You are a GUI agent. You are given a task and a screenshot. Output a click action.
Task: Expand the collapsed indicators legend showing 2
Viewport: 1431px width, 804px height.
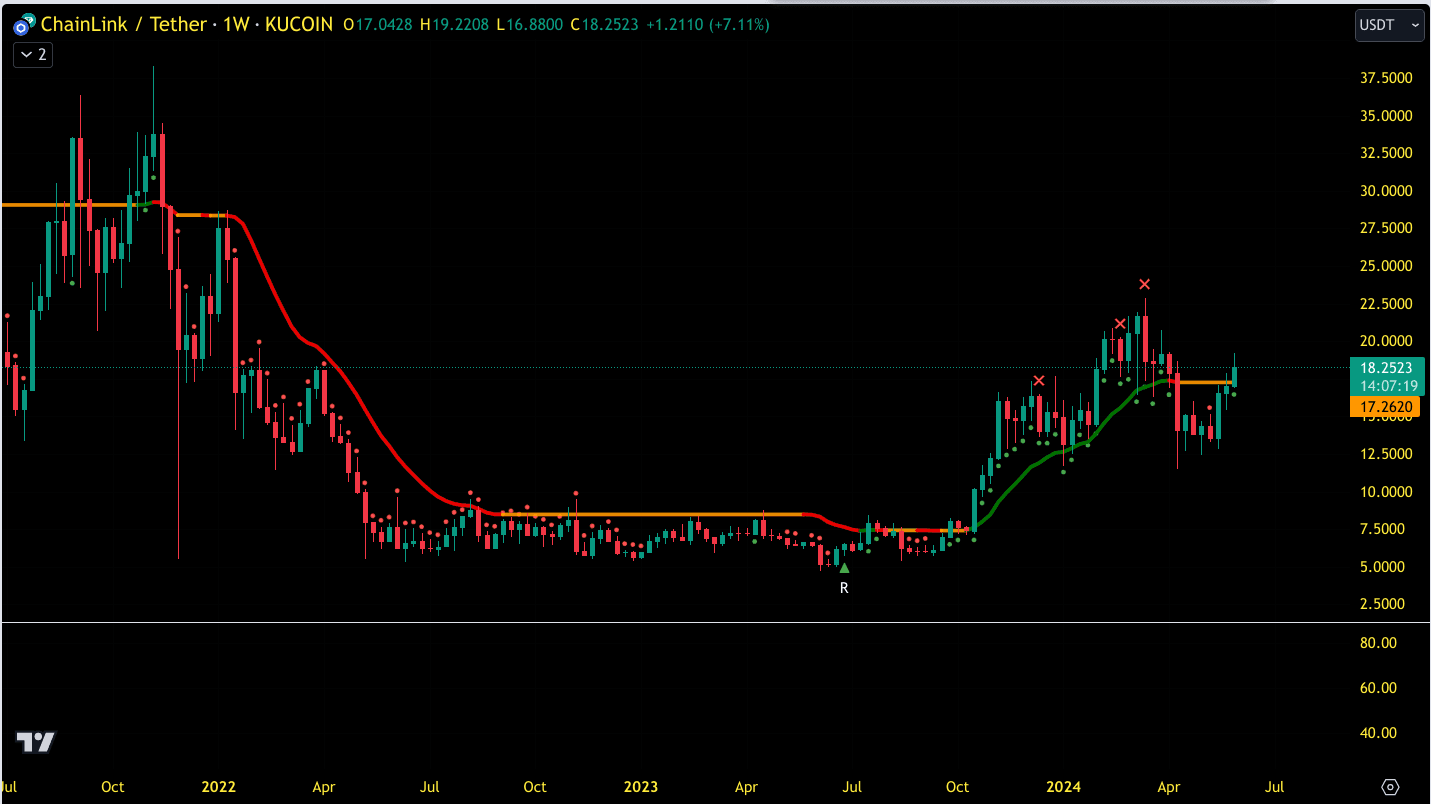coord(33,55)
